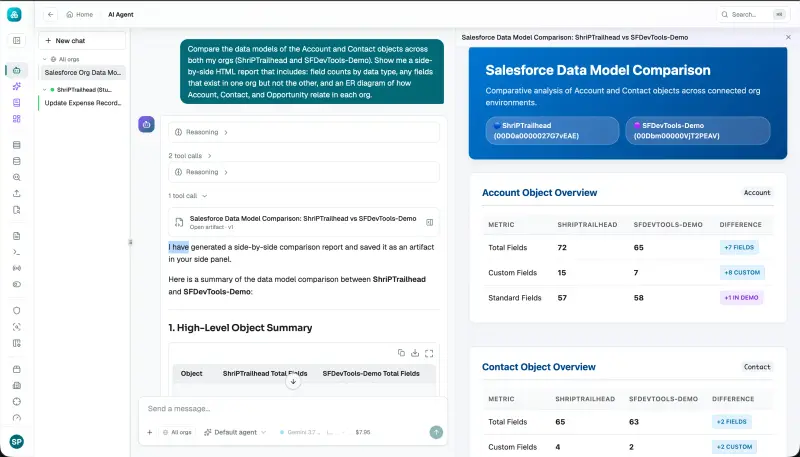Expand the 2 tool calls section
The height and width of the screenshot is (457, 800).
point(190,156)
